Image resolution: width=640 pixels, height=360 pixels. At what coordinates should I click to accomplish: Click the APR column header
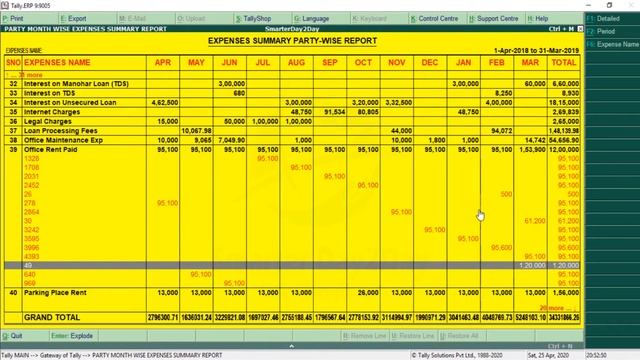163,62
